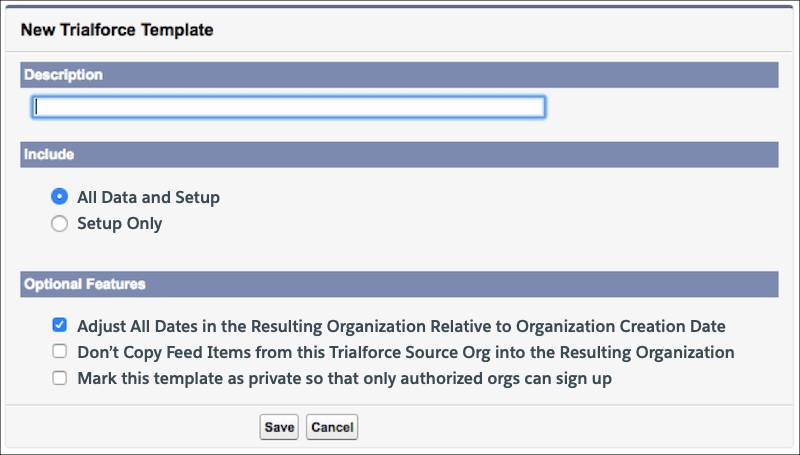Image resolution: width=800 pixels, height=455 pixels.
Task: Click the words 'Trialforce Source Org'
Action: click(410, 352)
